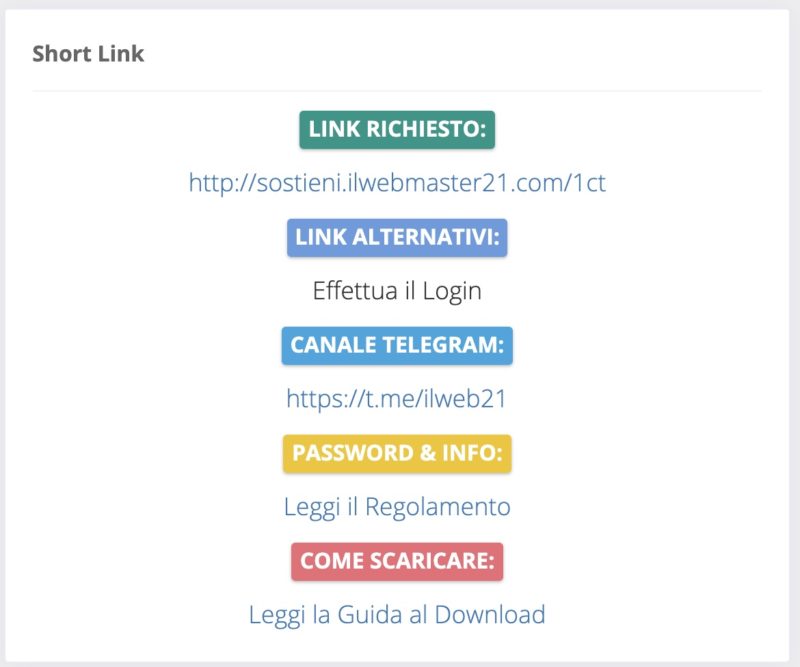Click the LINK RICHIESTO badge
The height and width of the screenshot is (667, 800).
(397, 130)
